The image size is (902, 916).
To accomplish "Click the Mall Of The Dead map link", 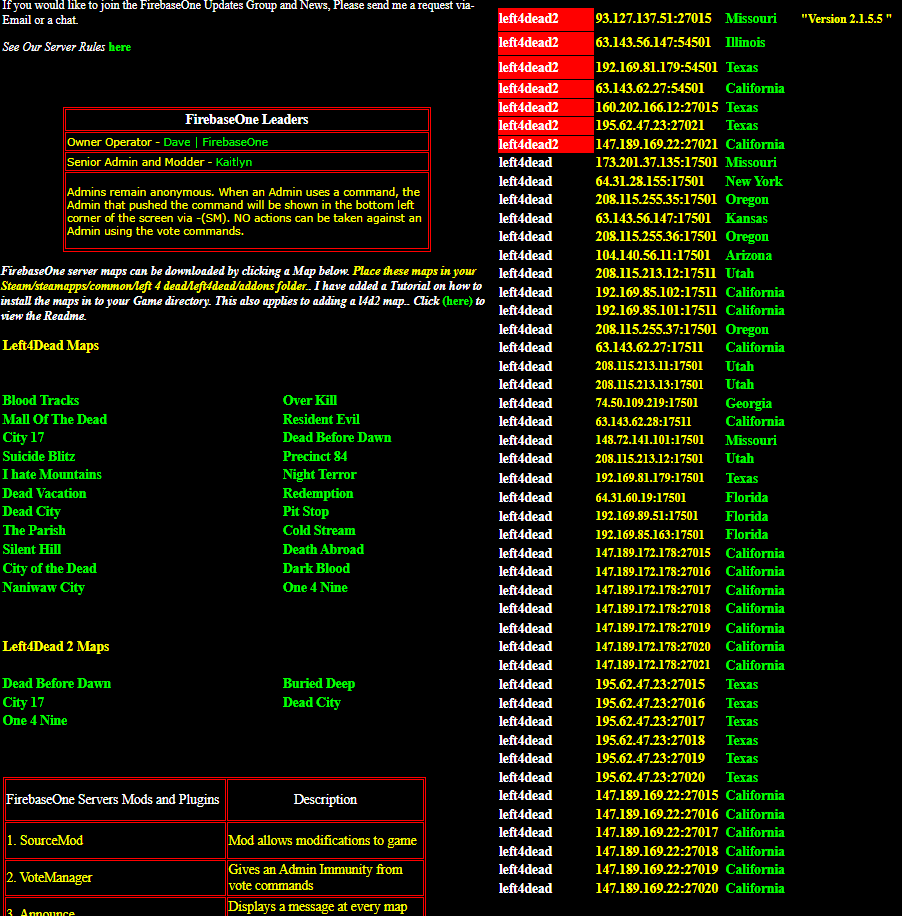I will (55, 419).
